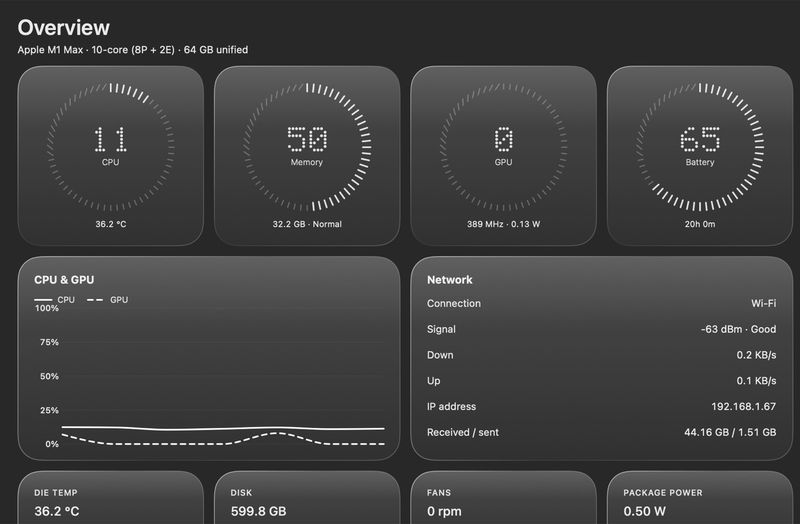Click the 0.1 KB/s upload value
The height and width of the screenshot is (524, 800).
(x=756, y=381)
